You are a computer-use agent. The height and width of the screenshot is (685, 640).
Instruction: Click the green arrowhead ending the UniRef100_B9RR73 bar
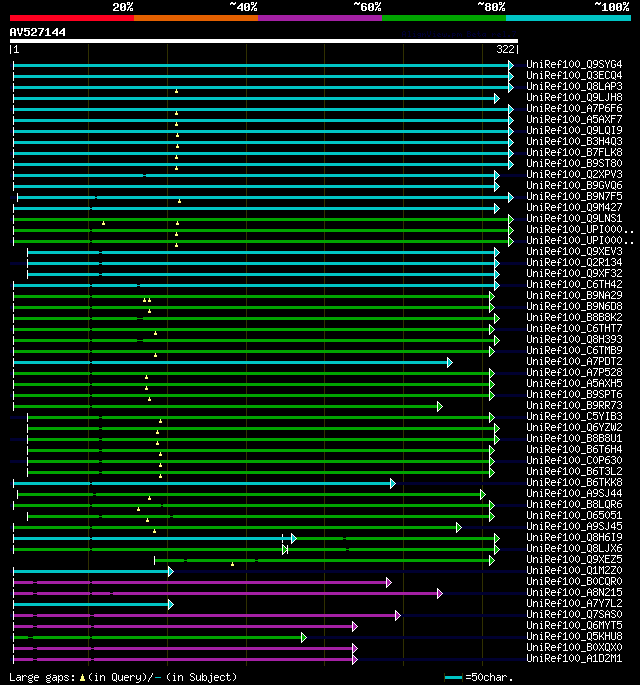coord(439,407)
